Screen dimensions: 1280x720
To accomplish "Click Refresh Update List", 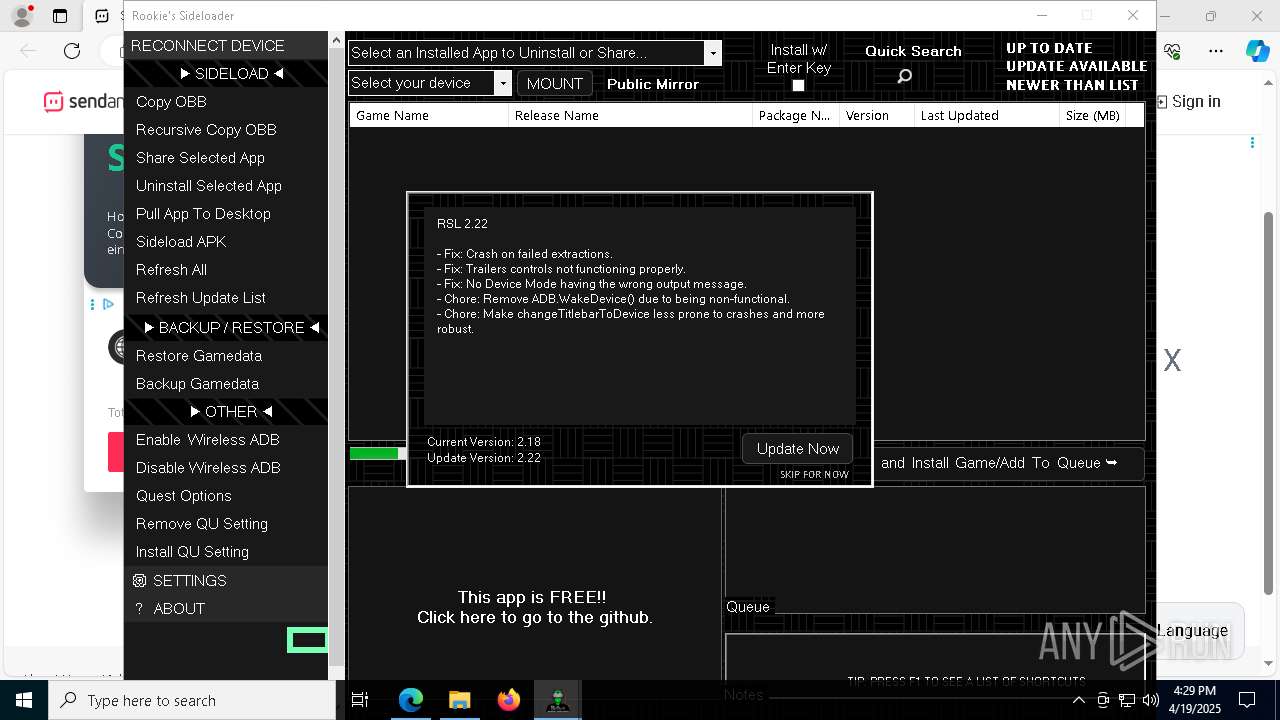I will (x=226, y=298).
